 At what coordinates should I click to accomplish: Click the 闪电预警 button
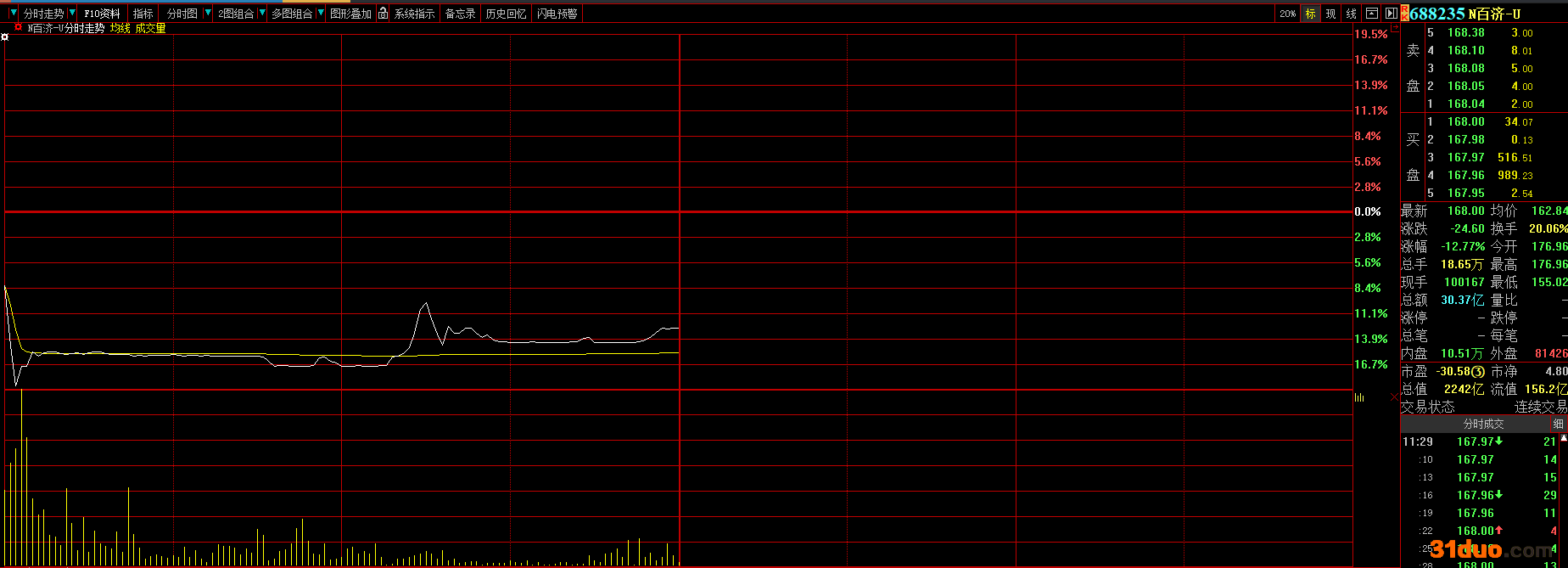tap(557, 14)
